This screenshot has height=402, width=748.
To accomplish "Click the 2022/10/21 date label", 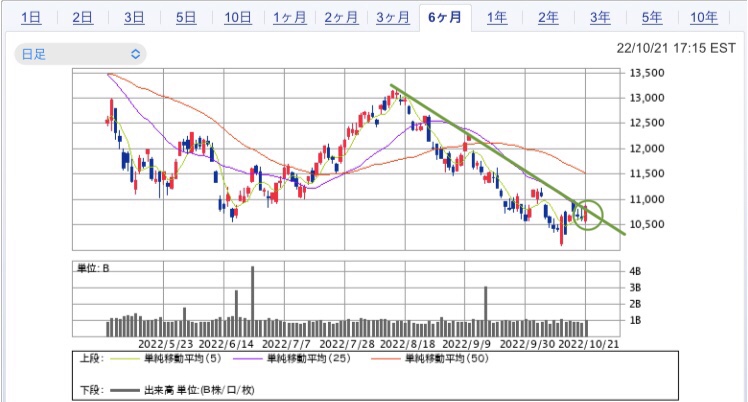I will (589, 344).
